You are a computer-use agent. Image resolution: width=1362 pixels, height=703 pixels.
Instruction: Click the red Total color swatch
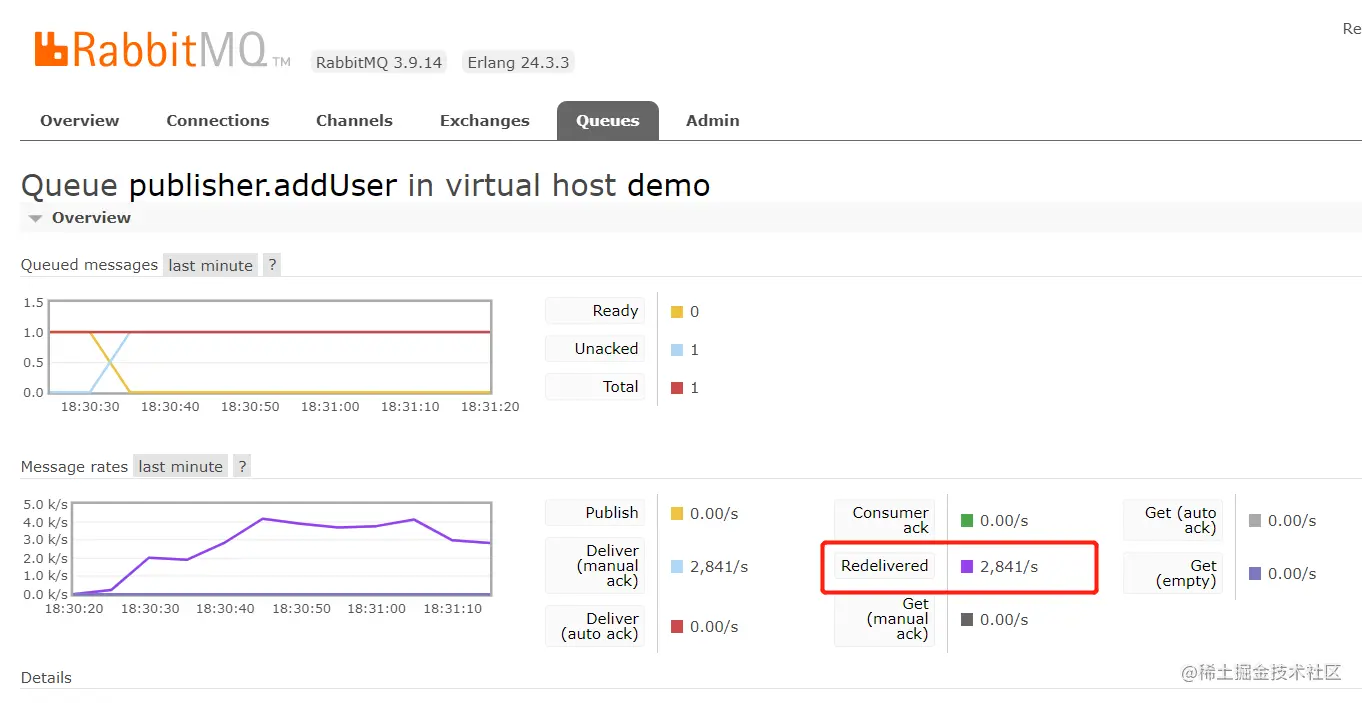coord(677,388)
